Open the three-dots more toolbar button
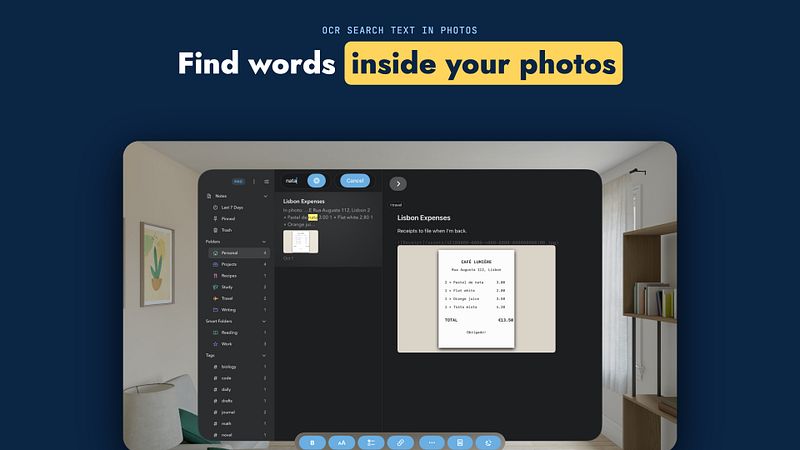Screen dimensions: 800x450 (x=432, y=443)
